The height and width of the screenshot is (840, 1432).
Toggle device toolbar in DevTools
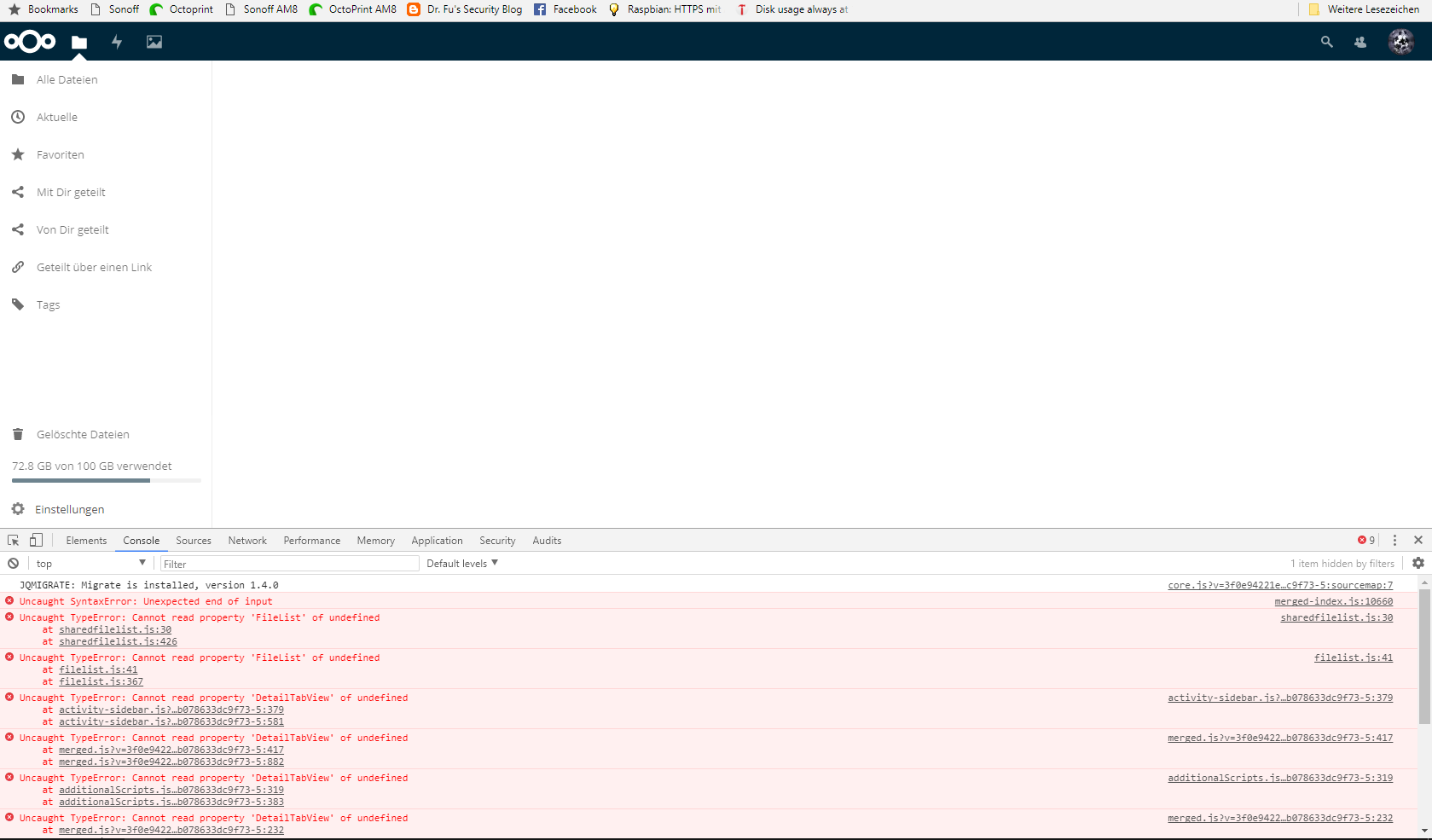click(x=36, y=541)
